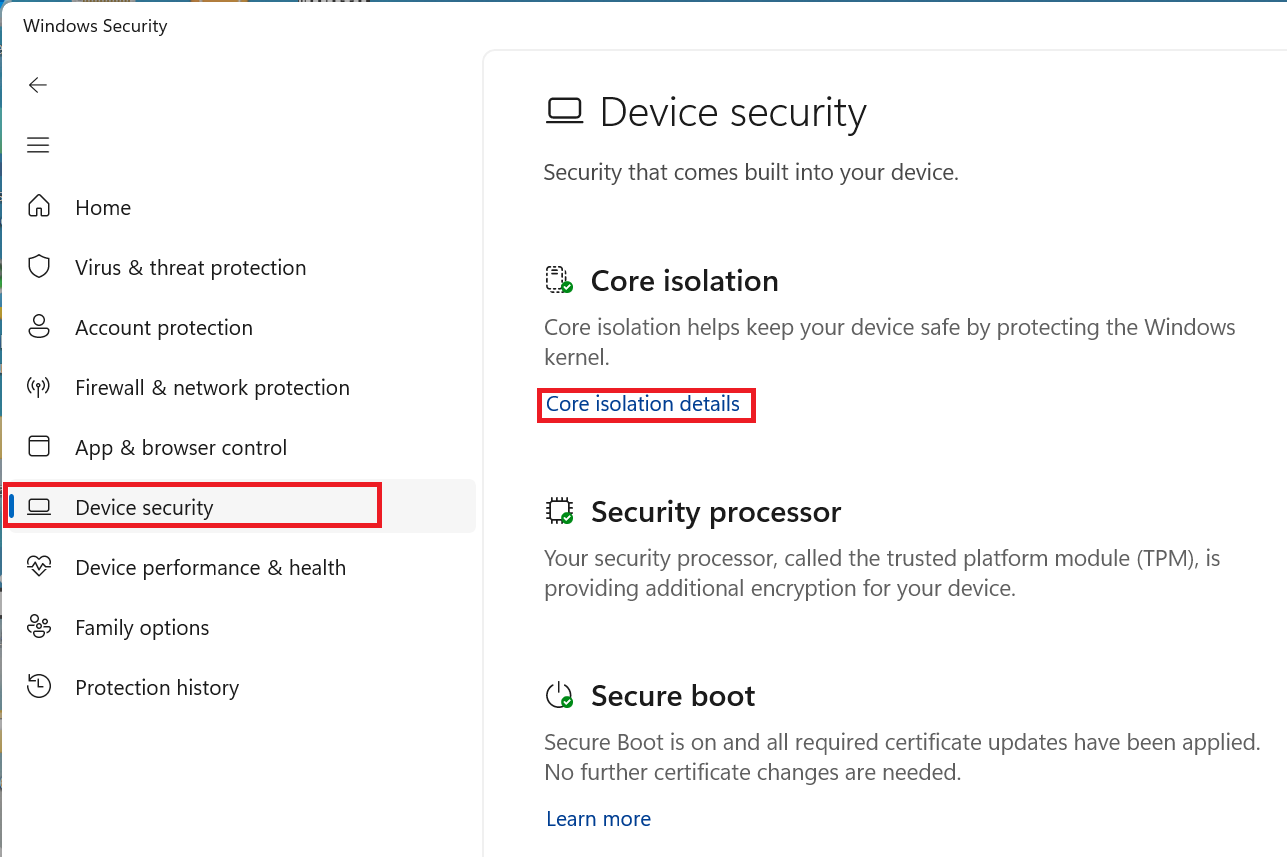1287x857 pixels.
Task: Click the Family options people icon
Action: pyautogui.click(x=39, y=627)
